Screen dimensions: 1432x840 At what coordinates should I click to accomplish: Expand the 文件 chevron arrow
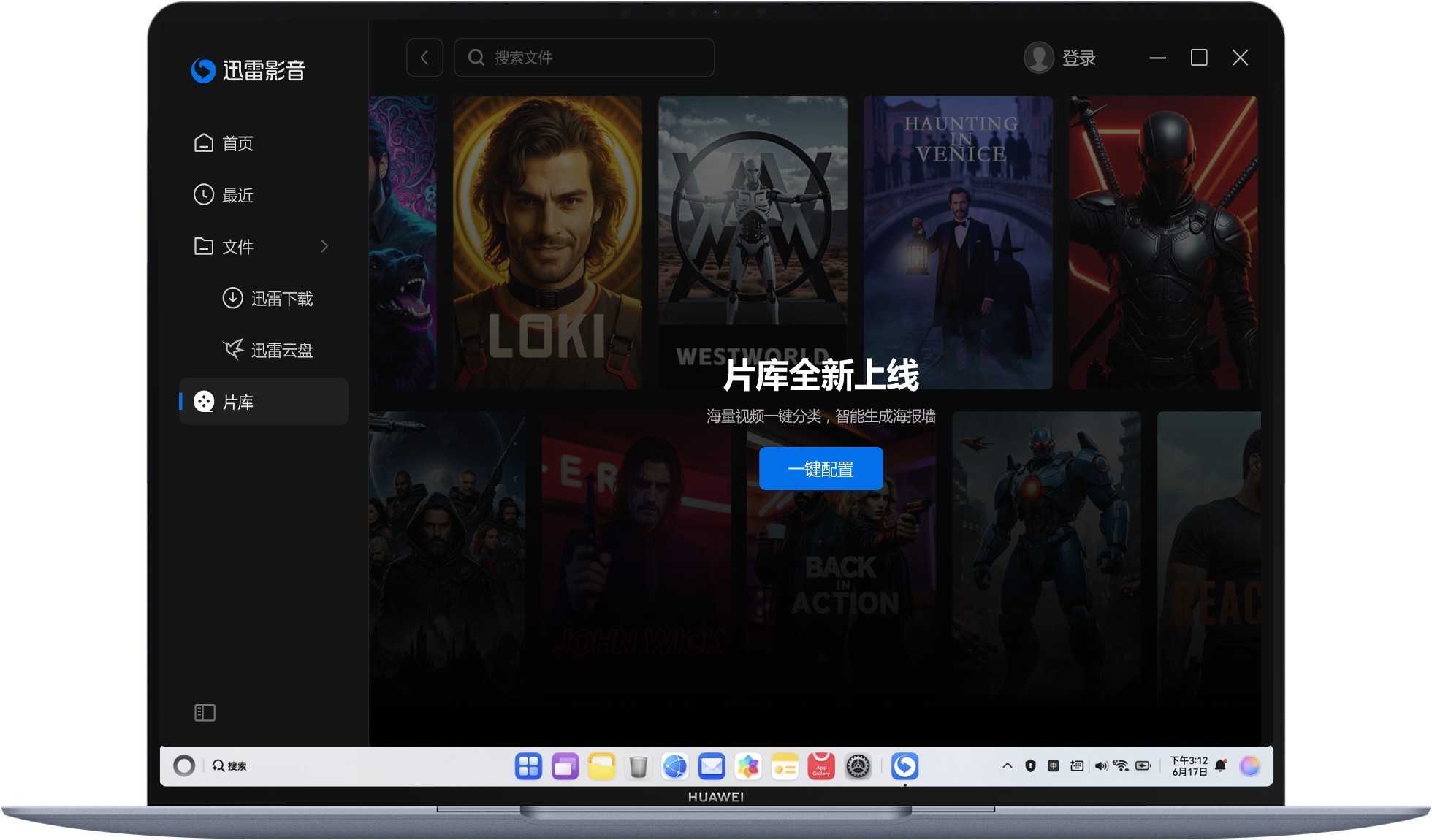pyautogui.click(x=324, y=247)
